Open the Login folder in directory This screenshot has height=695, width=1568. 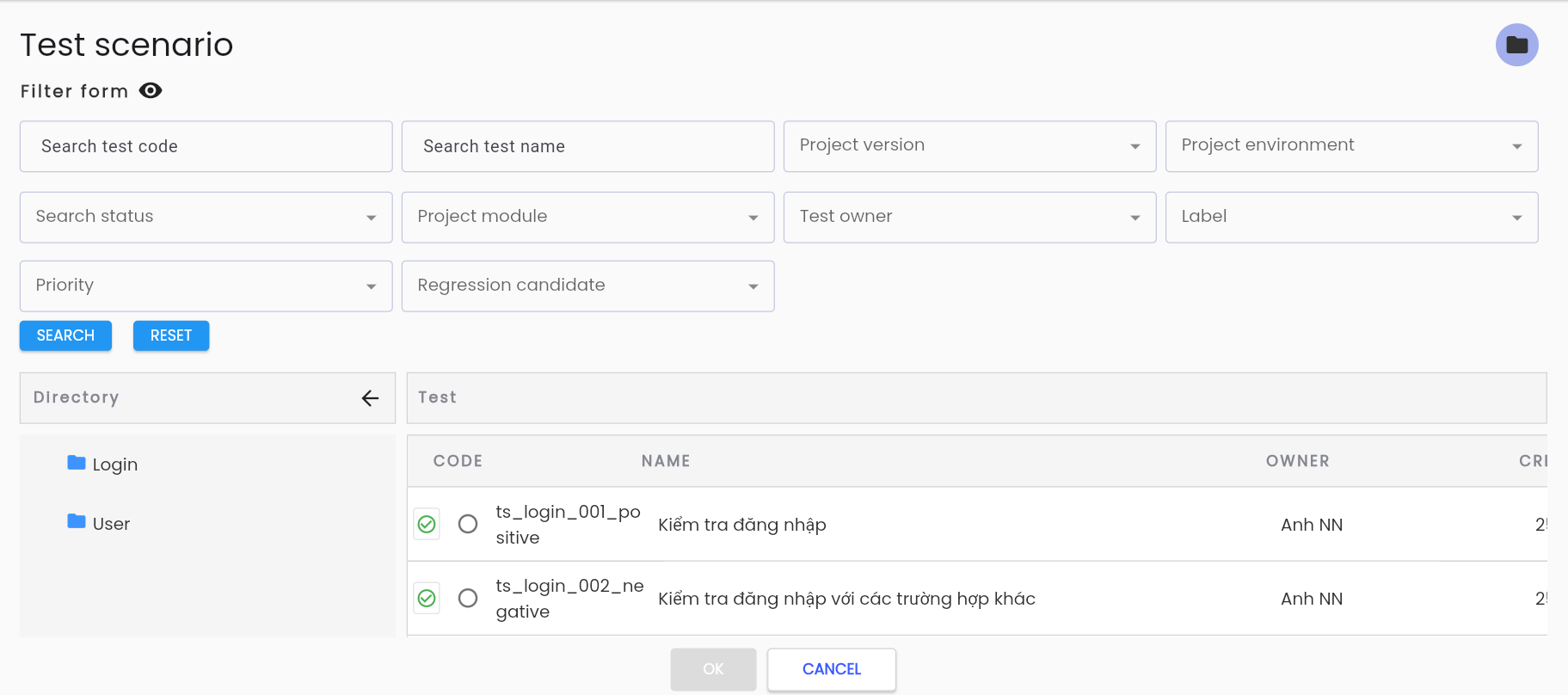tap(102, 464)
